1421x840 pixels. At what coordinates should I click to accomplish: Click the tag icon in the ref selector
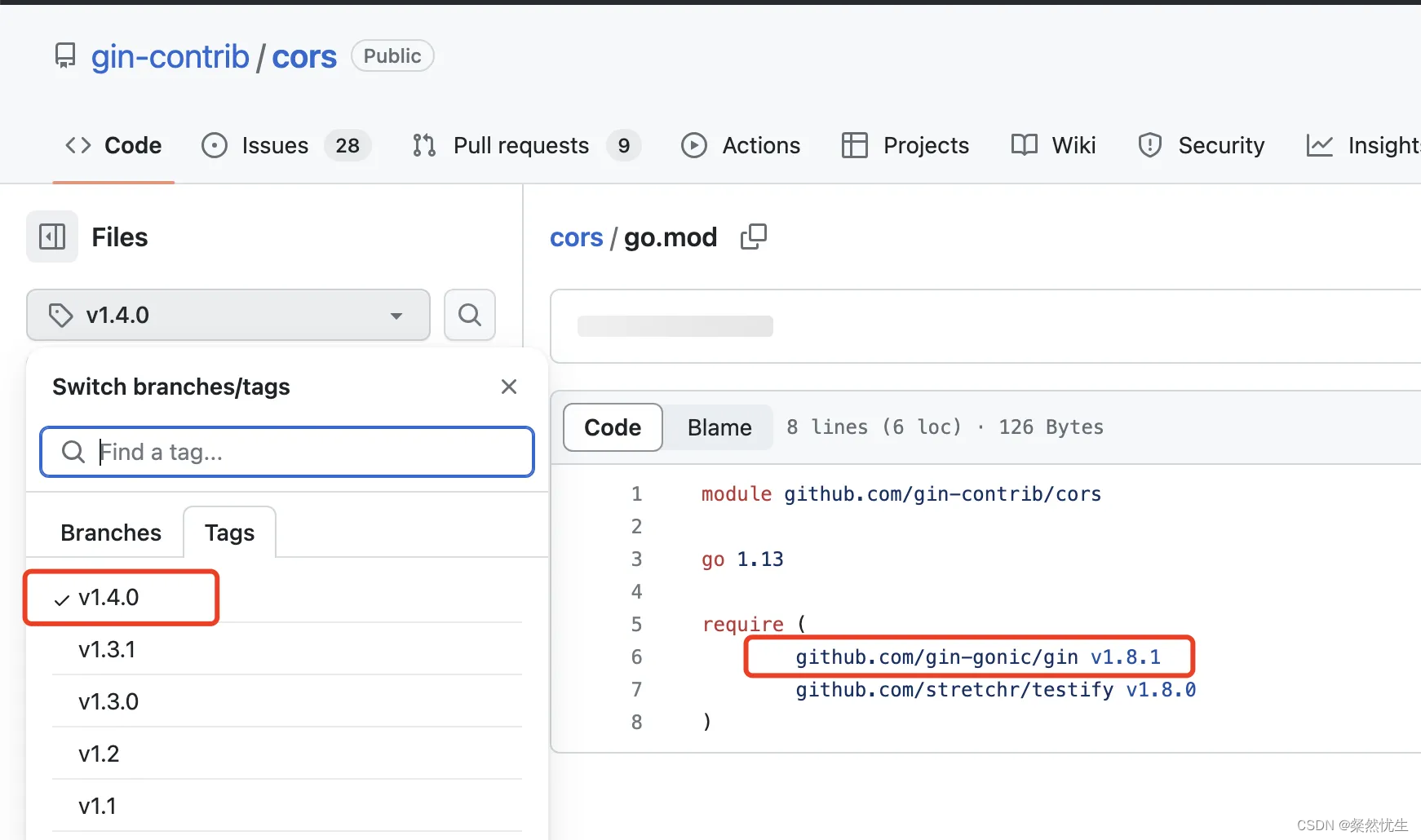pyautogui.click(x=61, y=315)
